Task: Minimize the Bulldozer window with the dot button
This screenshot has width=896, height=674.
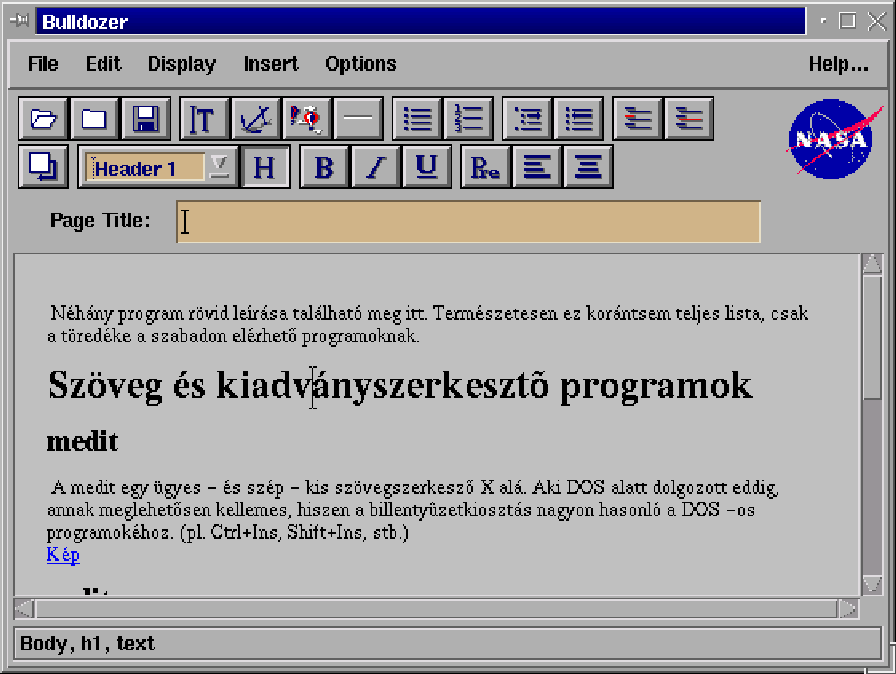Action: 823,21
